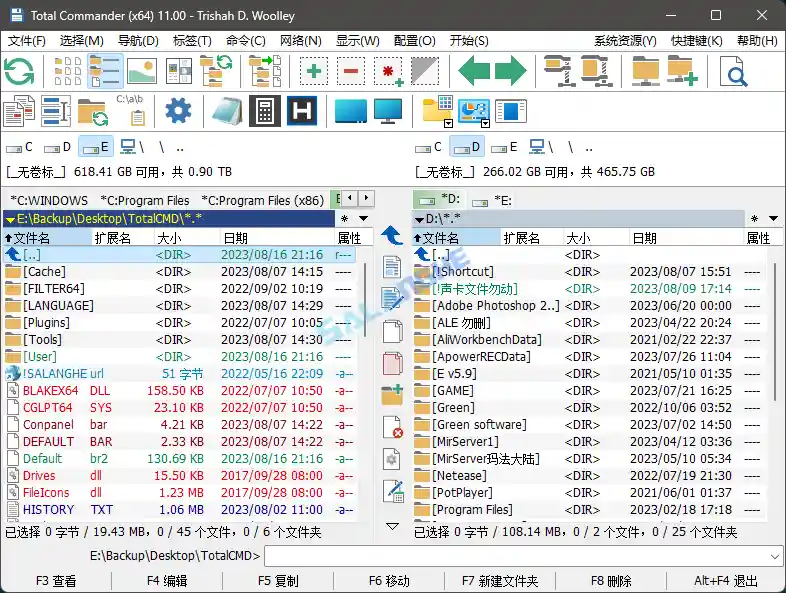Select drive C in right drive bar
The image size is (786, 593).
point(429,147)
